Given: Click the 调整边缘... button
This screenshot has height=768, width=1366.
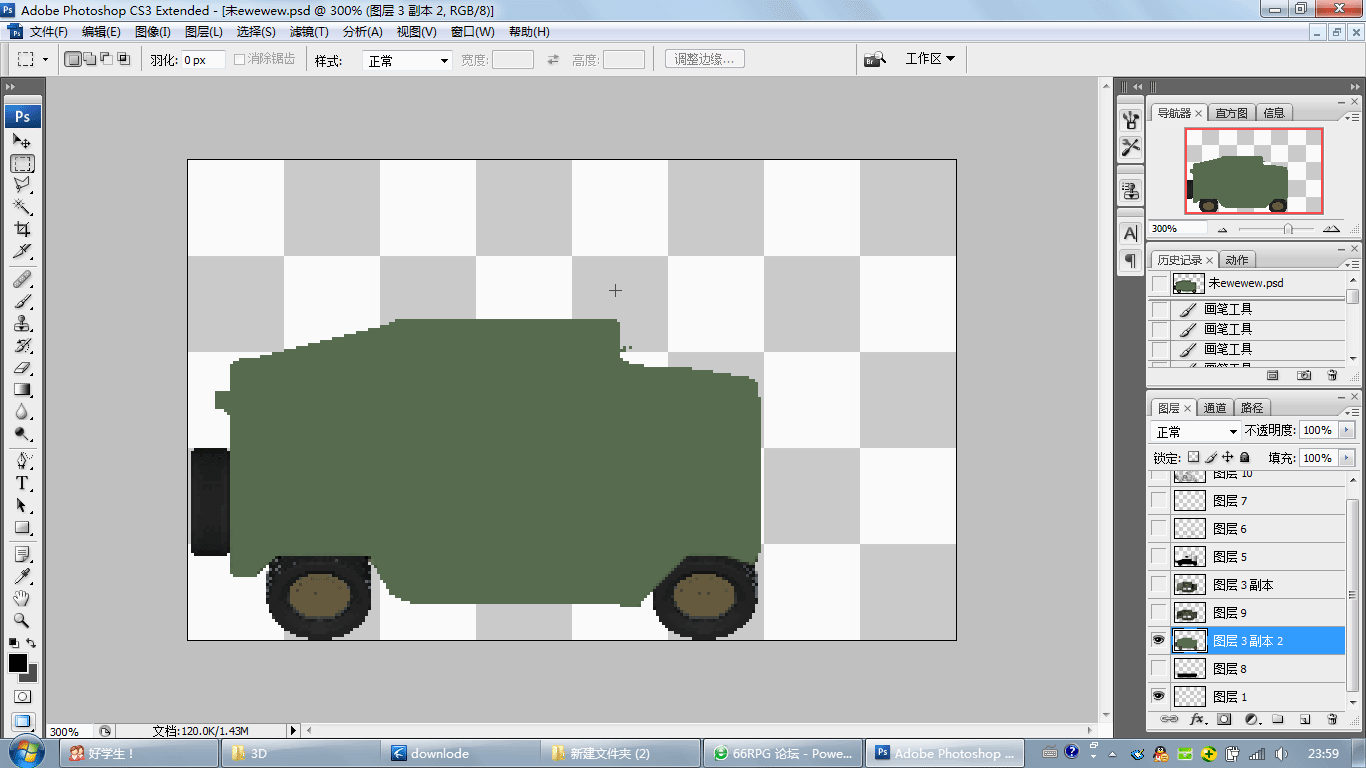Looking at the screenshot, I should (705, 59).
